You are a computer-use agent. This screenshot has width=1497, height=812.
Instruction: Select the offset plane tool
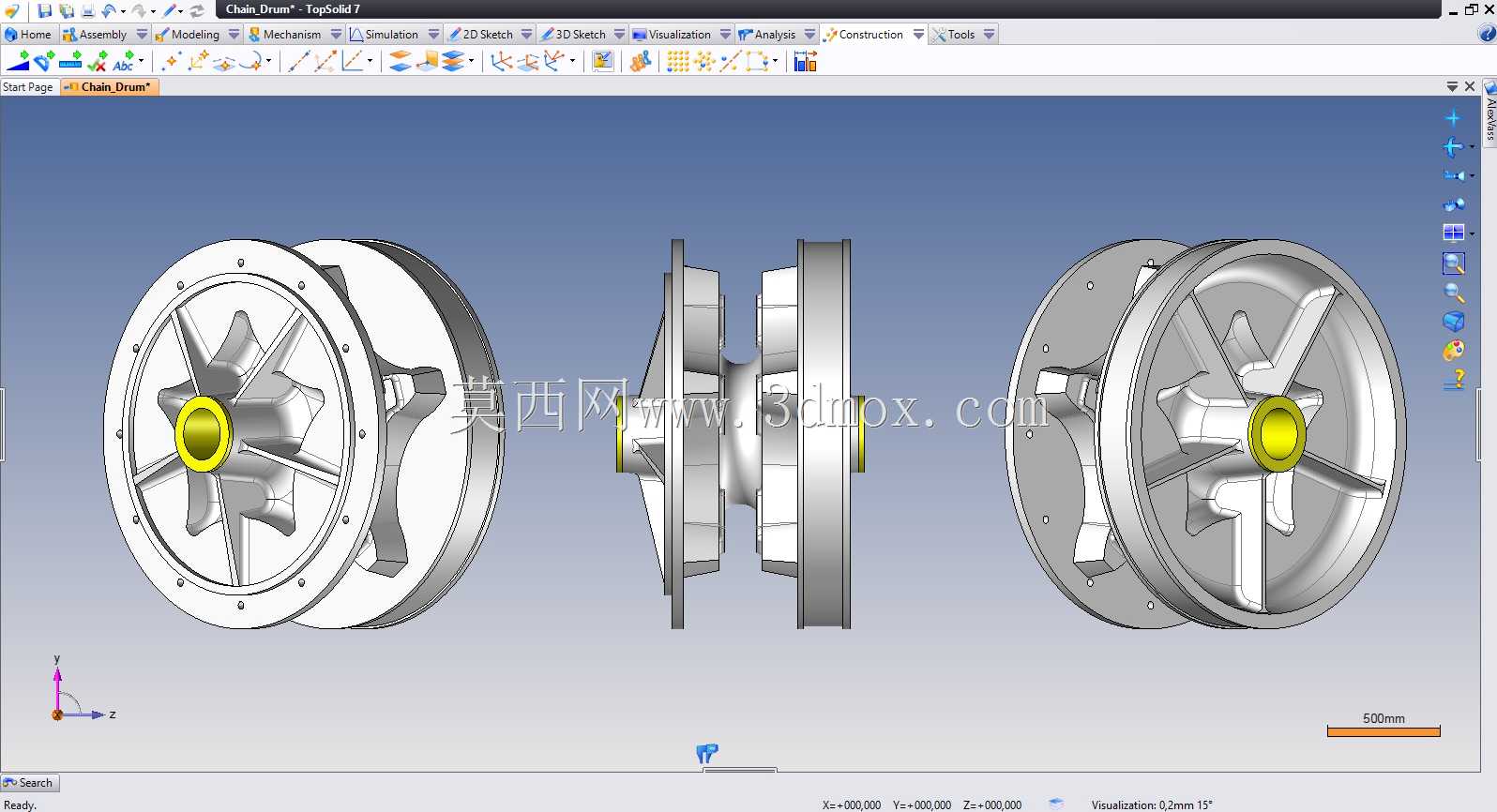pyautogui.click(x=427, y=62)
